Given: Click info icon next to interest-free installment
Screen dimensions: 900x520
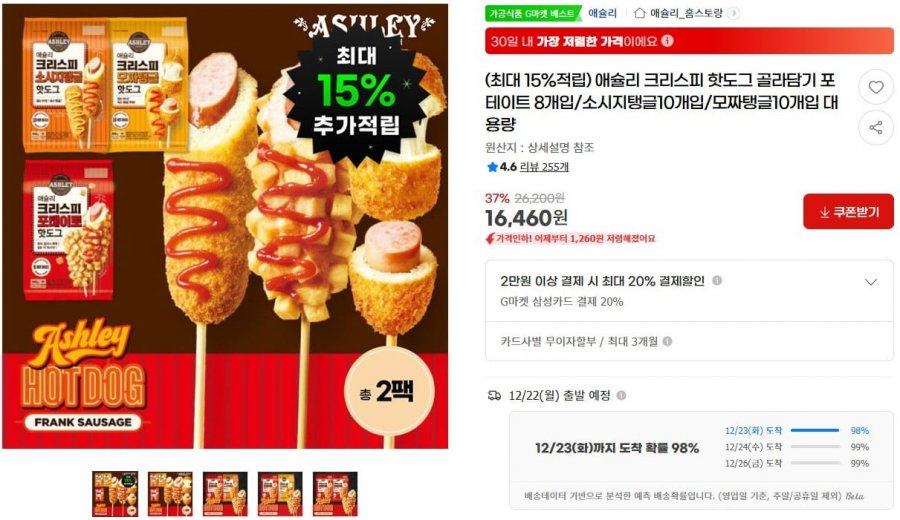Looking at the screenshot, I should (x=667, y=342).
